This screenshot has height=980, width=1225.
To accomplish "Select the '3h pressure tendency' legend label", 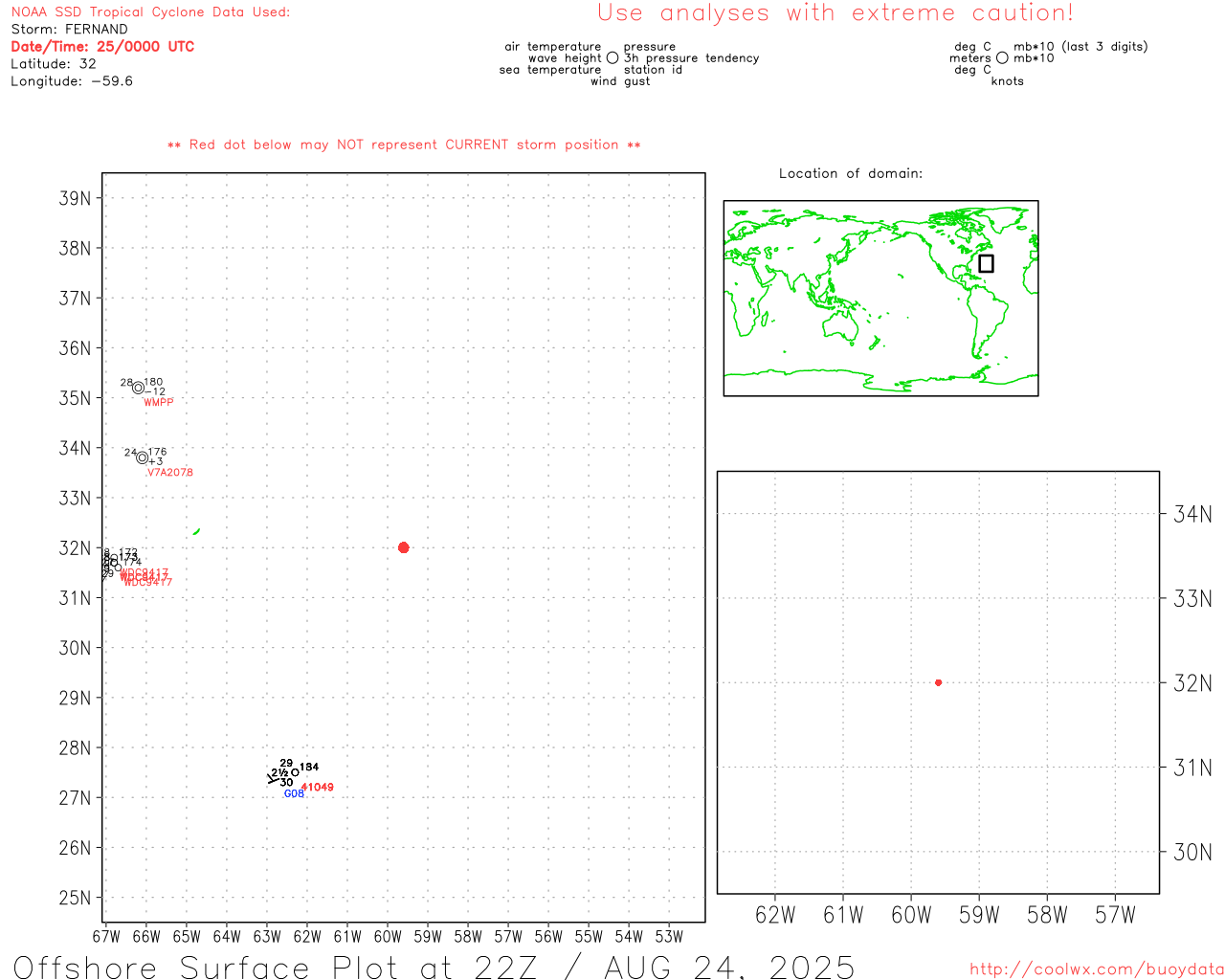I will pyautogui.click(x=691, y=58).
